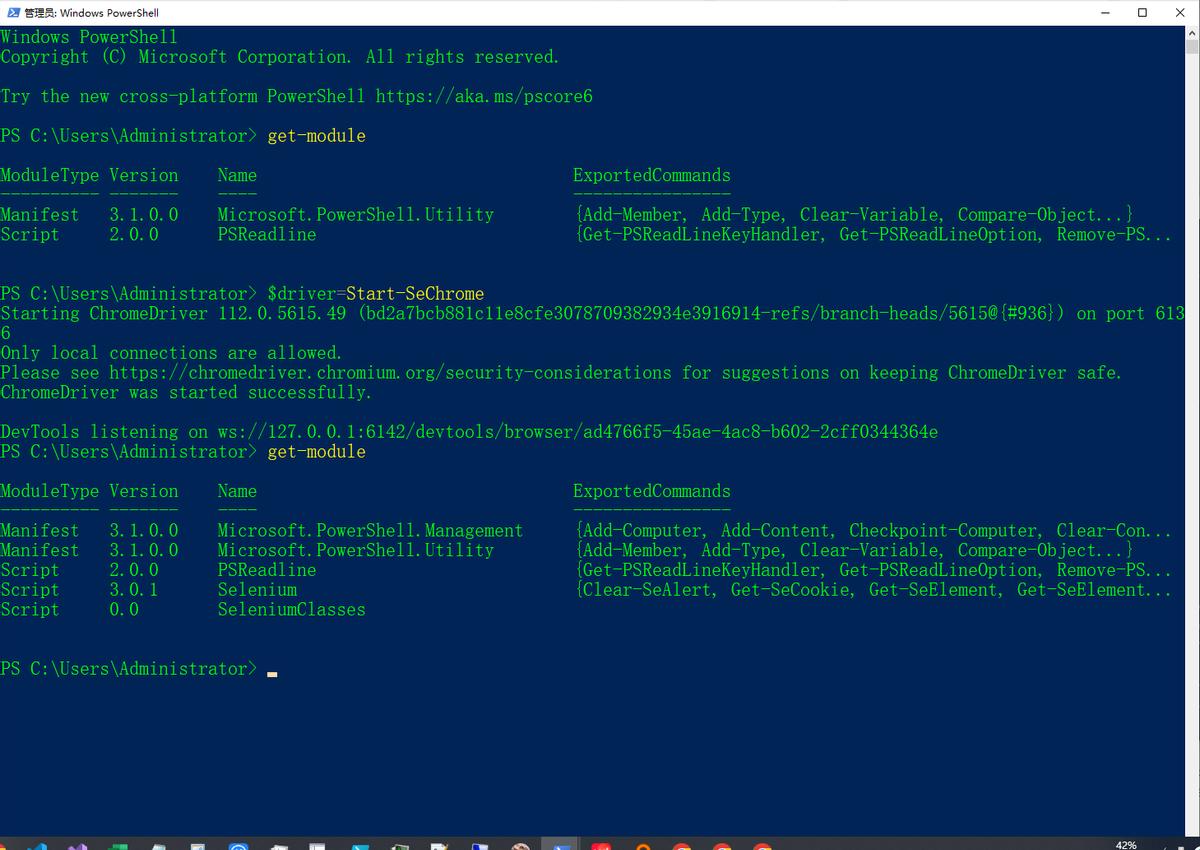Click the chromedriver.chromium.org security link
The image size is (1200, 850).
390,372
